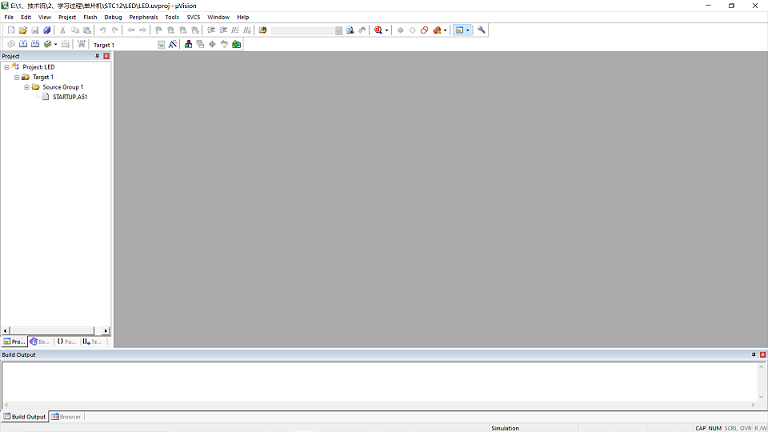Open the Target 1 selection dropdown
Viewport: 768px width, 432px height.
(x=161, y=45)
